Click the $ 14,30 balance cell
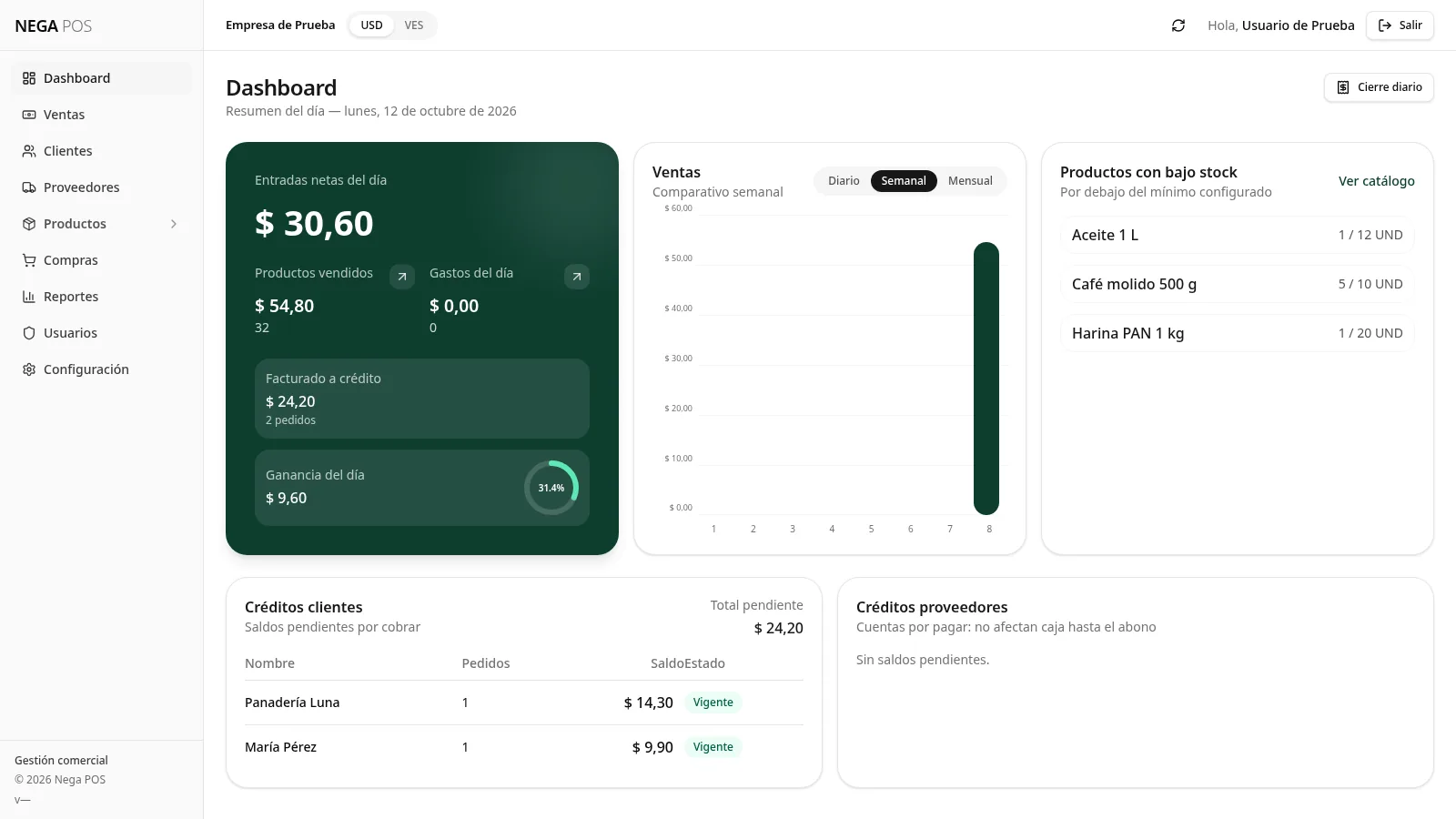The image size is (1456, 819). tap(648, 703)
